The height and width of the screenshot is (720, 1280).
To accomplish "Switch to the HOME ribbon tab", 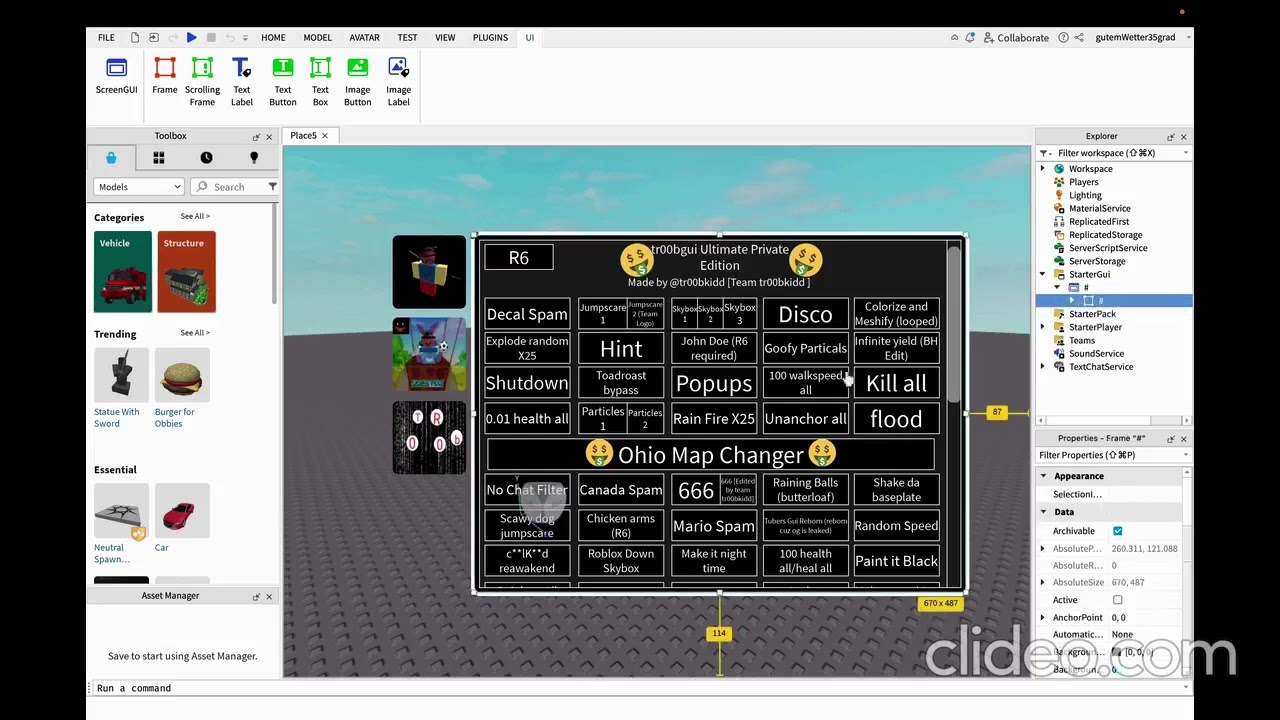I will coord(273,37).
